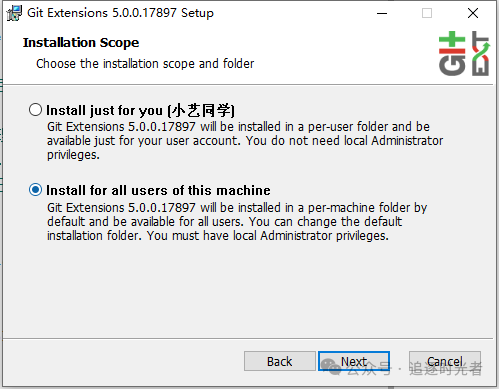This screenshot has height=389, width=499.
Task: Click the 'Git Extensions 5.0.0.17897 Setup' title text
Action: click(x=120, y=13)
